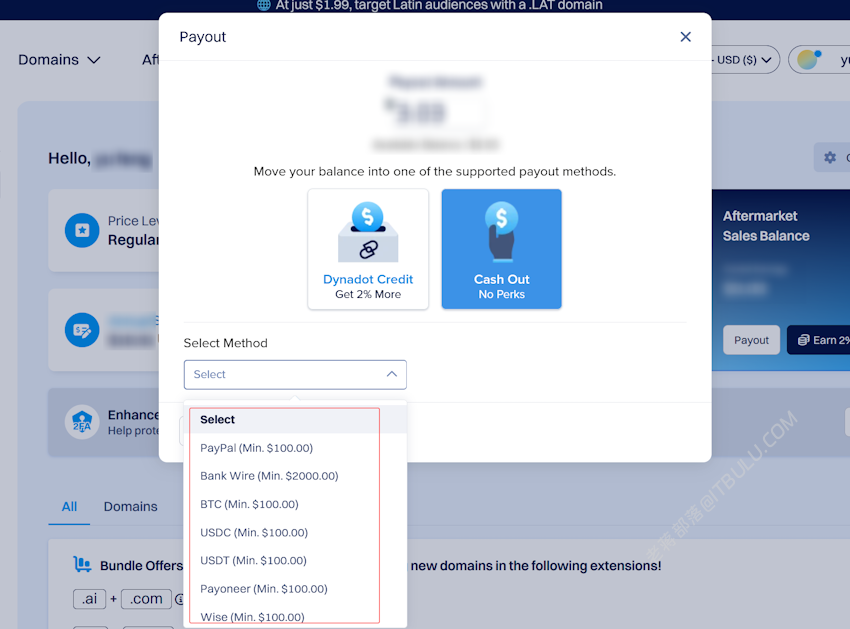Select Bank Wire (Min. $2000.00) option
Viewport: 850px width, 629px height.
295,476
